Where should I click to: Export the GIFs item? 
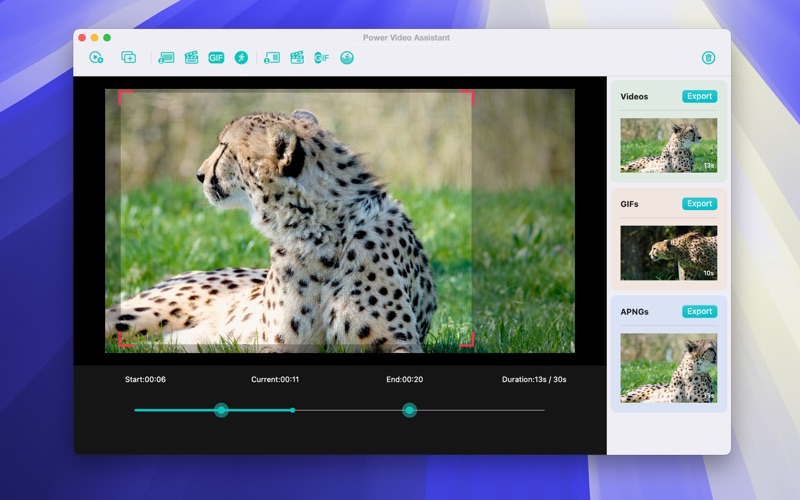pyautogui.click(x=699, y=204)
